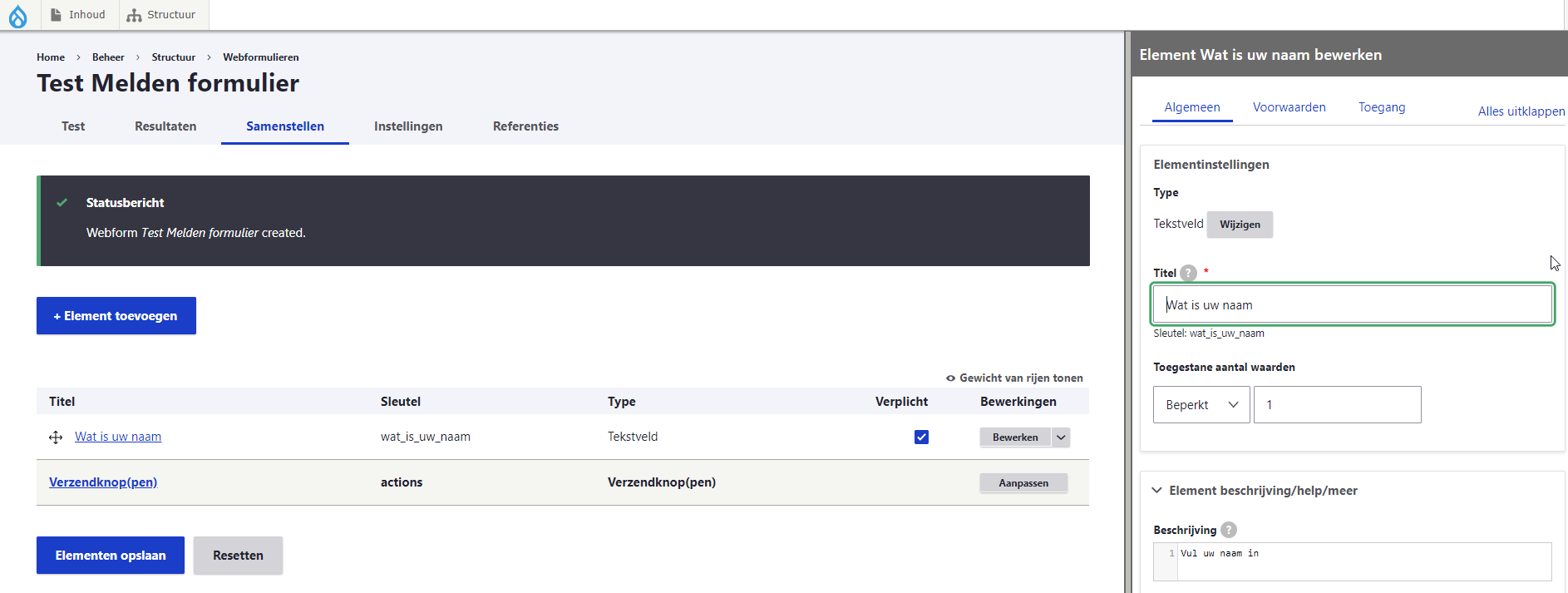Click the Wijzigen type button
This screenshot has width=1568, height=593.
[x=1240, y=225]
